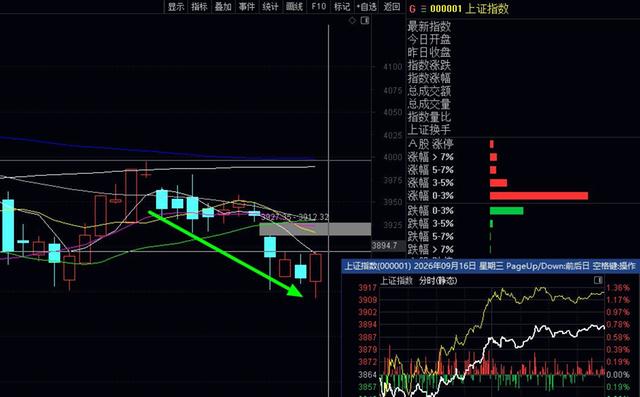Click the 涨幅 3-5% label
This screenshot has height=397, width=640.
(431, 183)
